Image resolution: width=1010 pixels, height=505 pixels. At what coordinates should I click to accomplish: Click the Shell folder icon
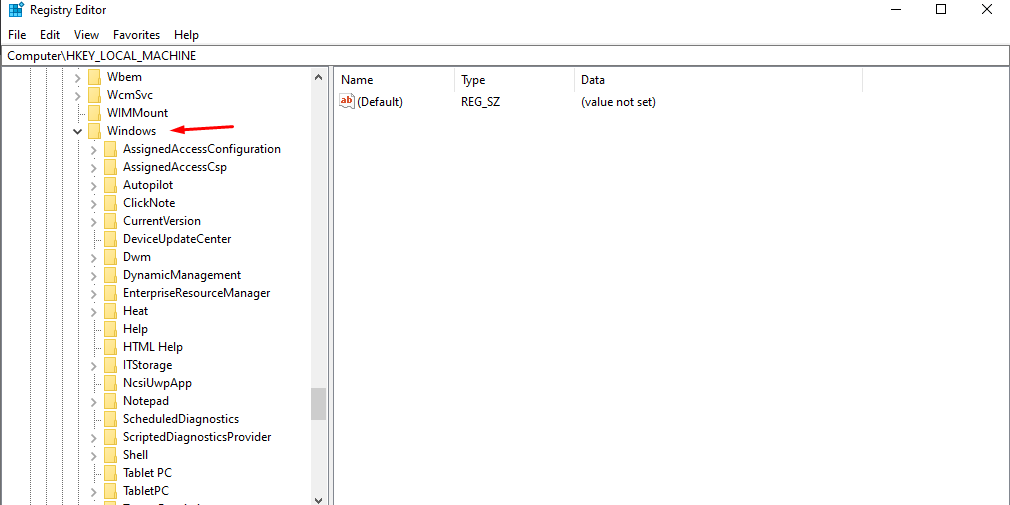pyautogui.click(x=111, y=456)
